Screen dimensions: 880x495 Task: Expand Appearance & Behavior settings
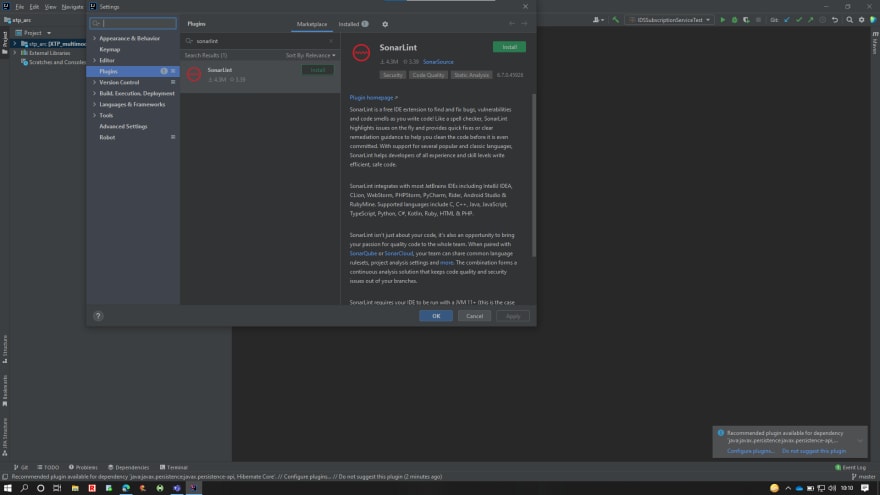[x=94, y=38]
